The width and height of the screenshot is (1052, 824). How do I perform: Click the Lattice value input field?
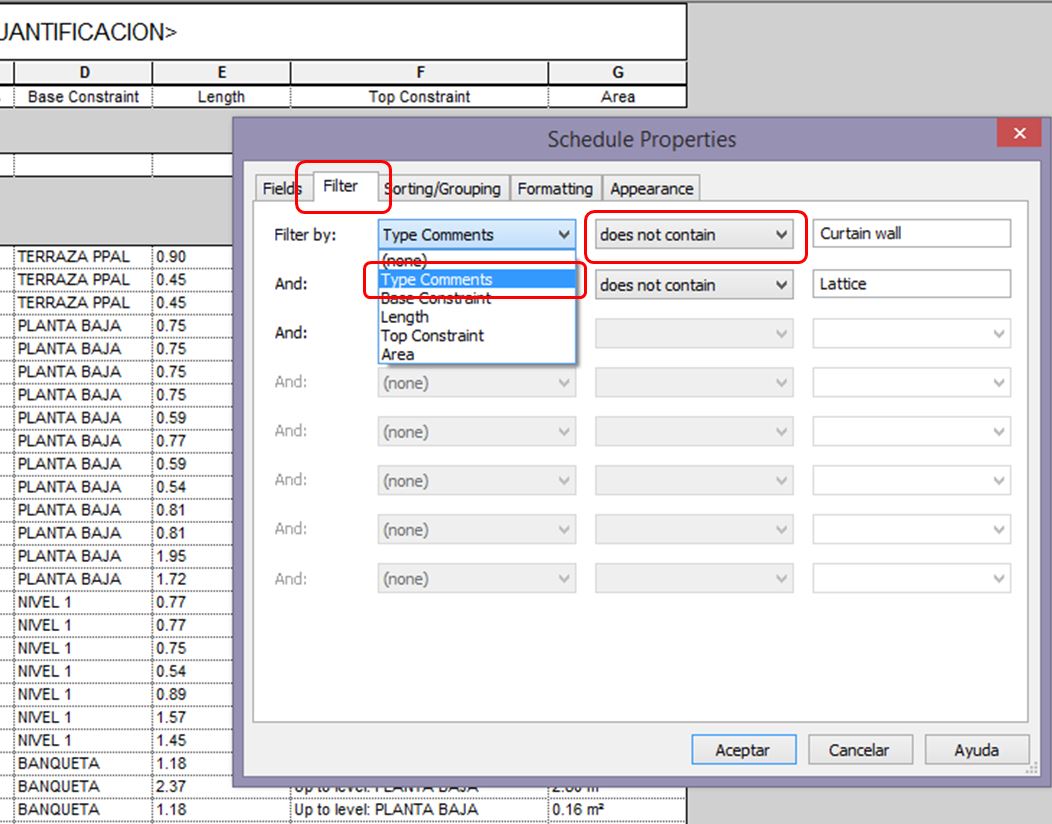pyautogui.click(x=911, y=284)
